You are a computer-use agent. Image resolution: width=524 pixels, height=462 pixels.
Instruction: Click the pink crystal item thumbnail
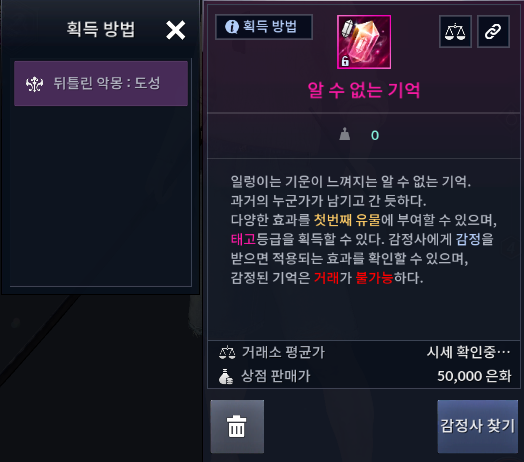coord(364,42)
